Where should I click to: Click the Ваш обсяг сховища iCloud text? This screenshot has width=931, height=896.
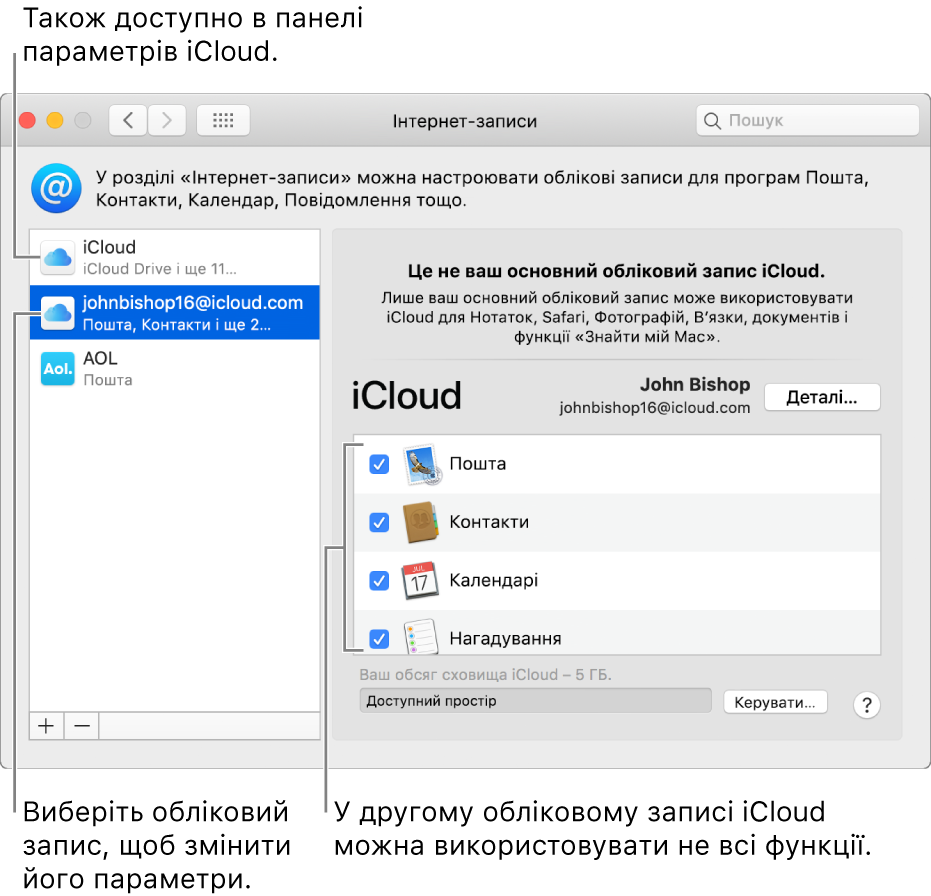pyautogui.click(x=485, y=675)
